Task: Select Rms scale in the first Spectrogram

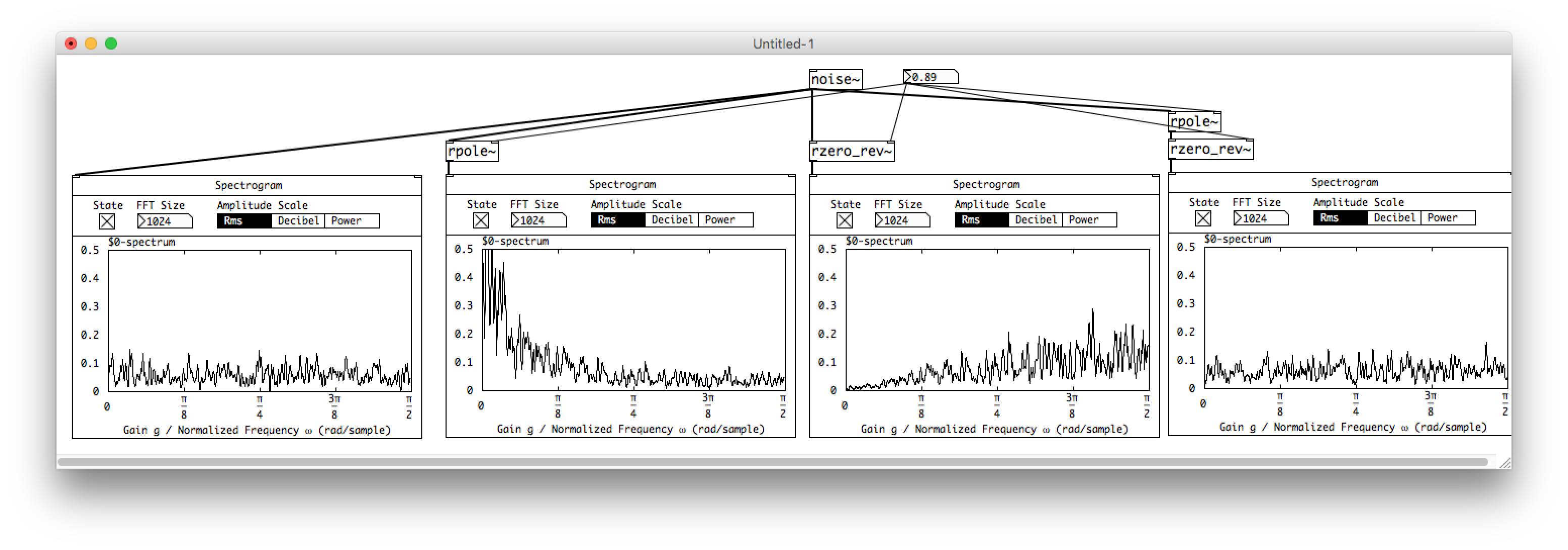Action: point(244,220)
